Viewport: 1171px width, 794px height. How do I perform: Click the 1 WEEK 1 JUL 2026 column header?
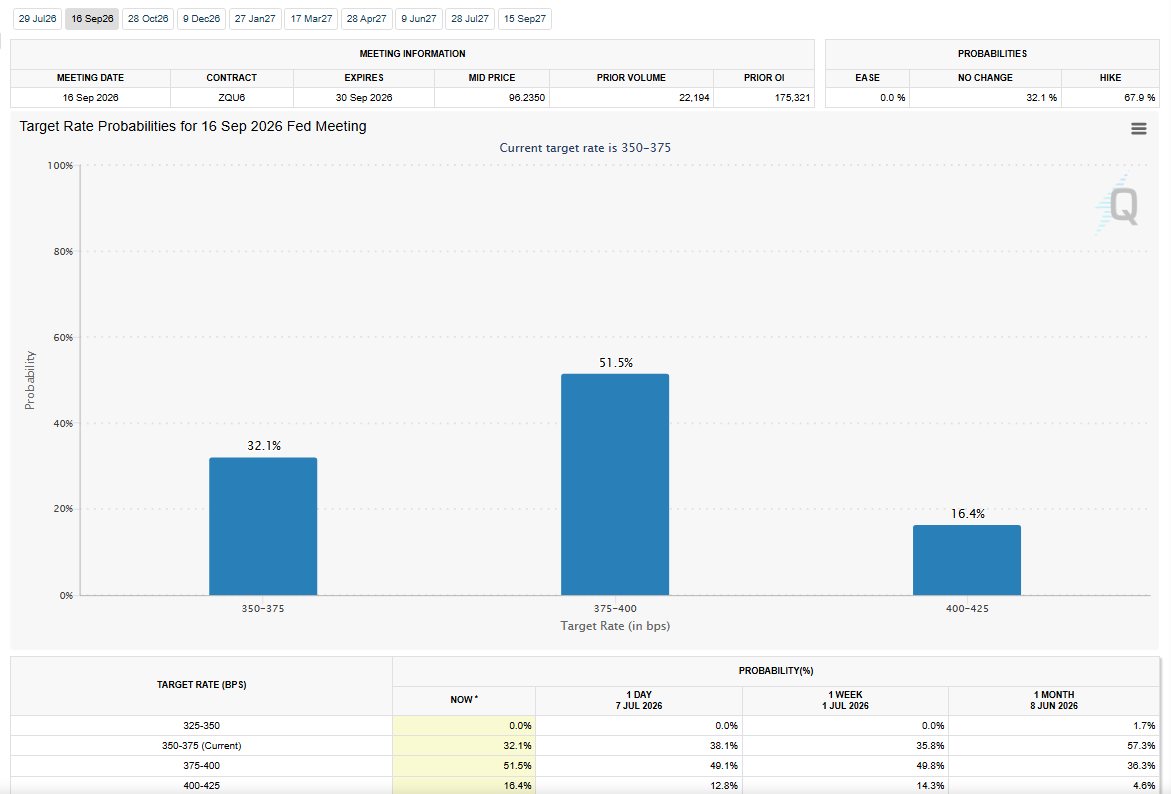point(845,700)
